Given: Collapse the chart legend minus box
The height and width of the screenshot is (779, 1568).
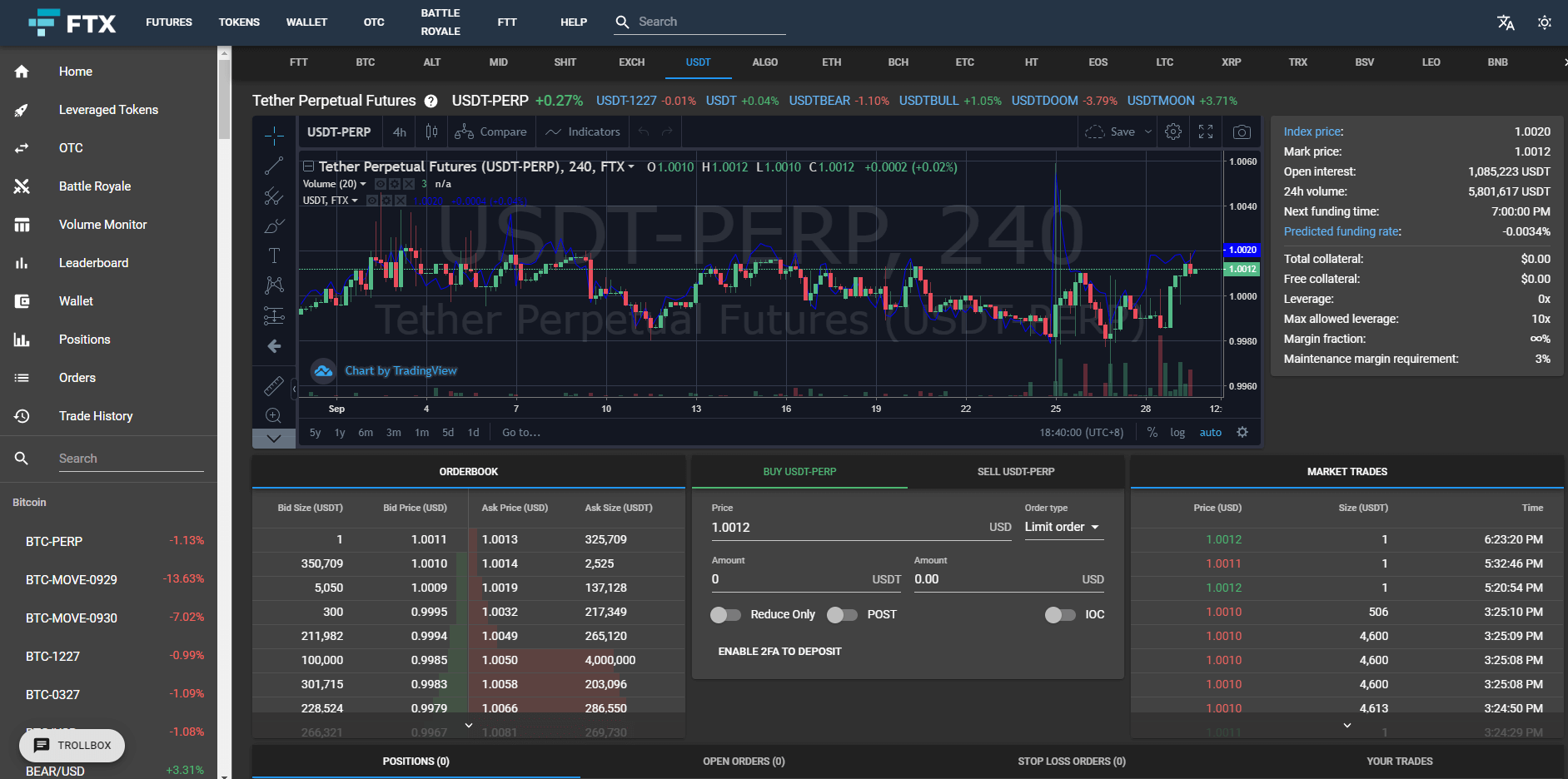Looking at the screenshot, I should pos(308,166).
